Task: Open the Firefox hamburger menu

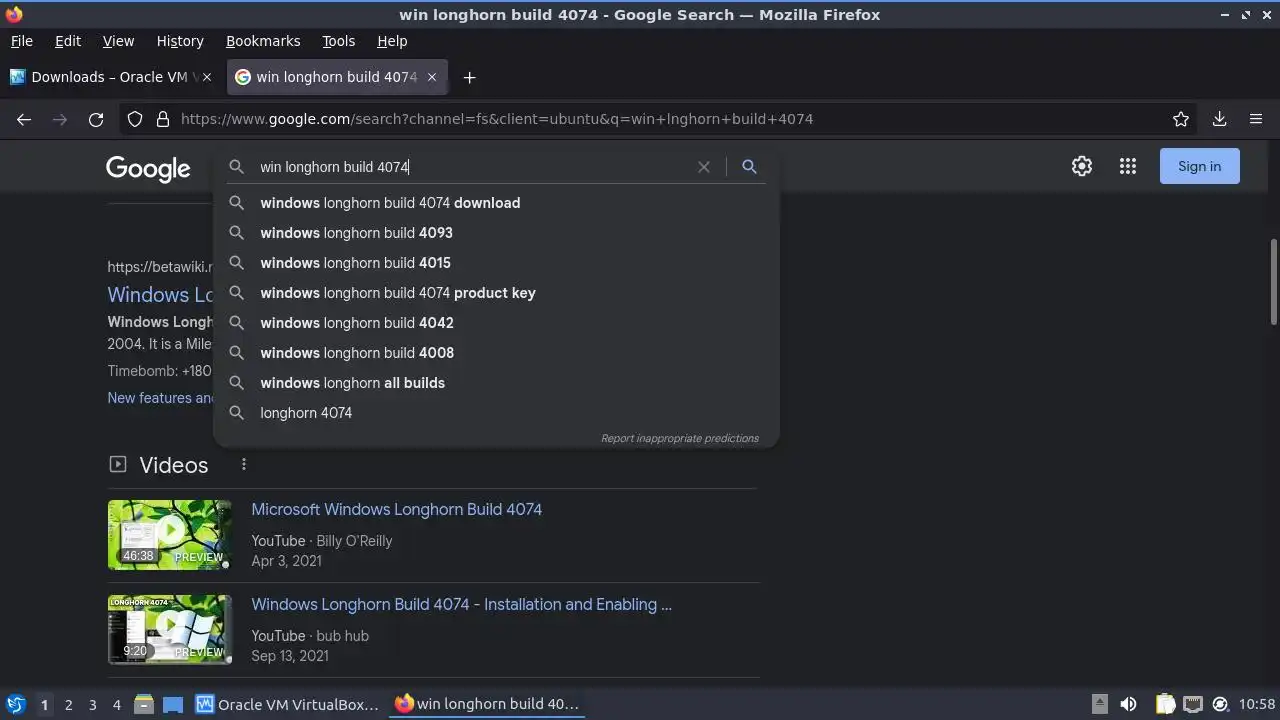Action: pyautogui.click(x=1256, y=119)
